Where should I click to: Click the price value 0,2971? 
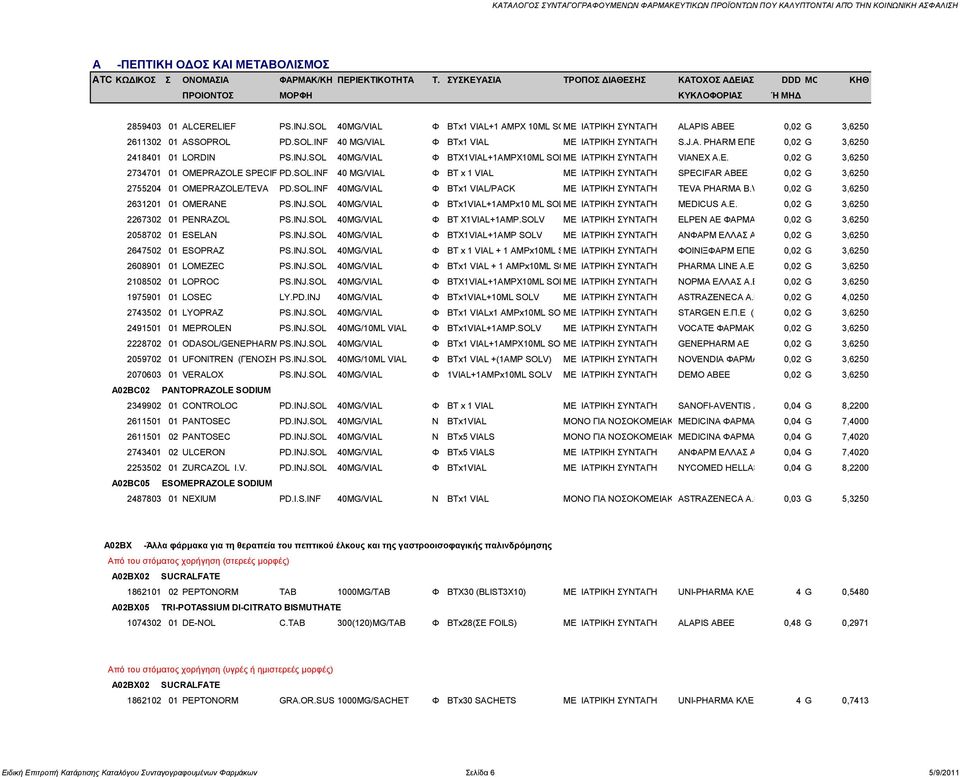point(855,623)
